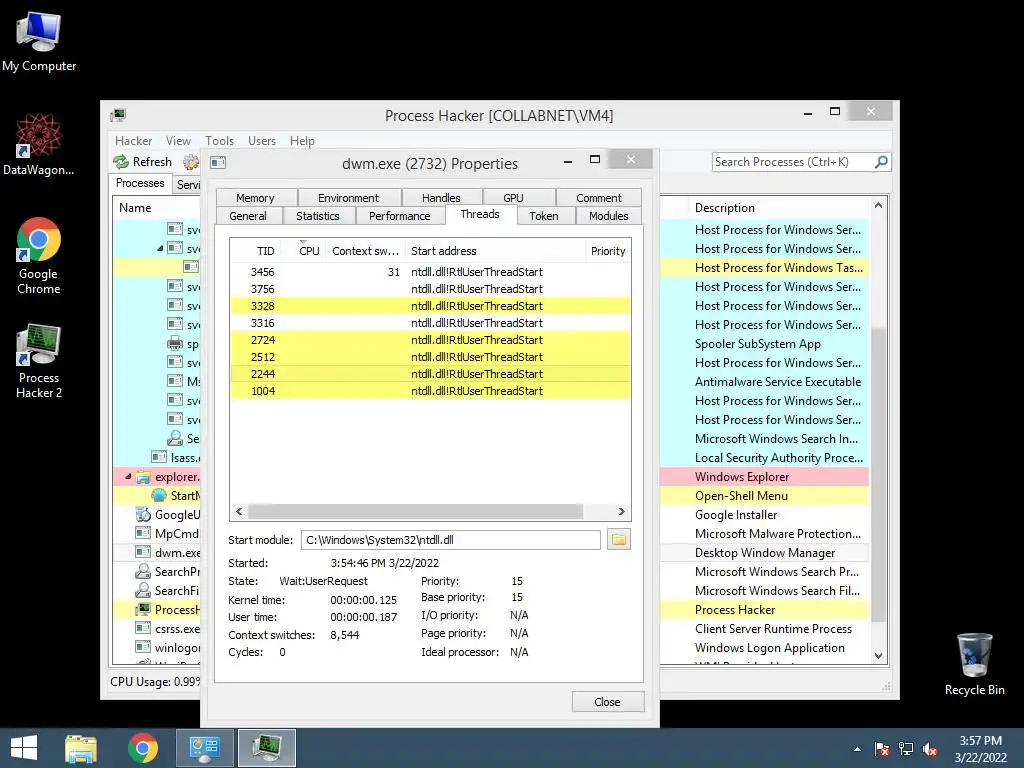Click the spooler printer icon in process list
1024x768 pixels.
pos(174,344)
